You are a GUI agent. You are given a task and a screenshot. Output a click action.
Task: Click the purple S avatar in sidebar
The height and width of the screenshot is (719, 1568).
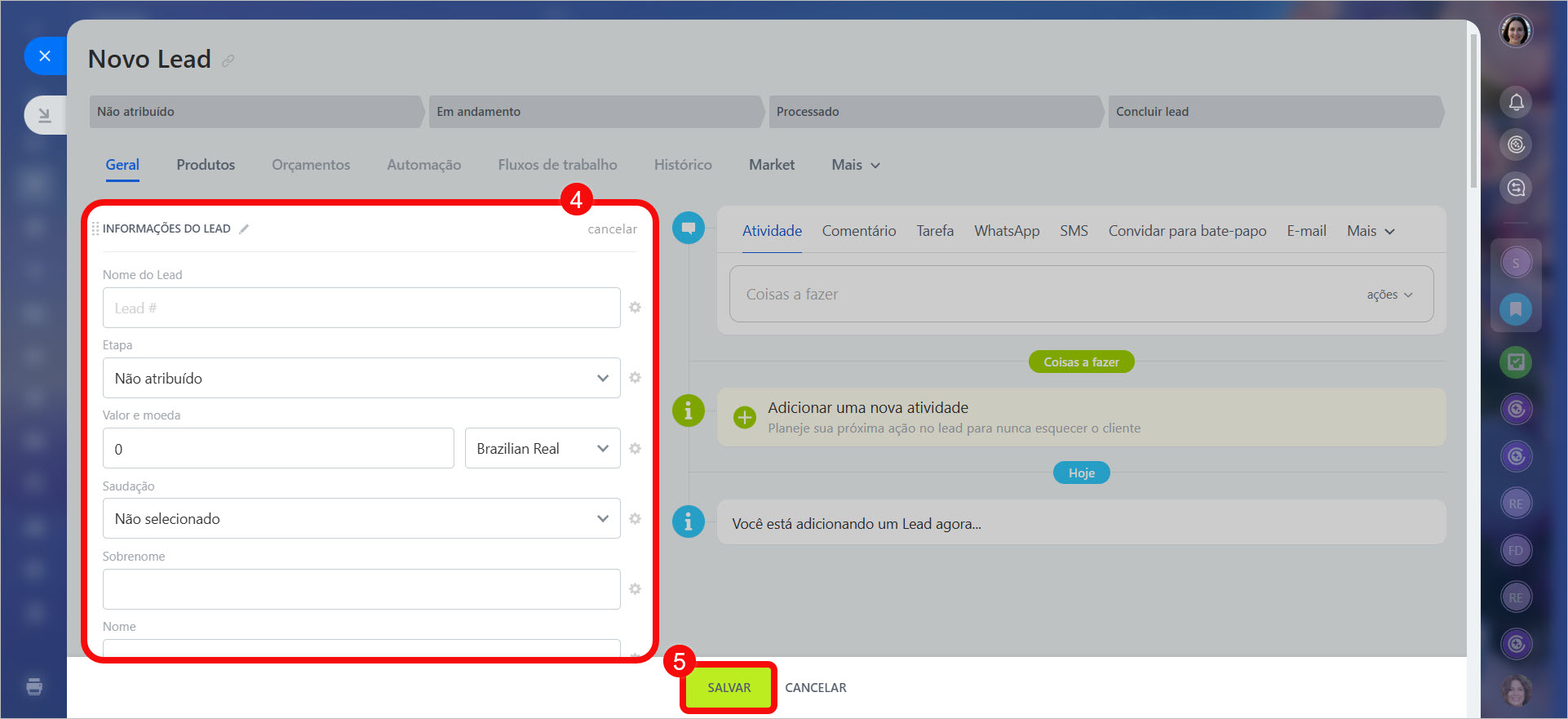1516,263
